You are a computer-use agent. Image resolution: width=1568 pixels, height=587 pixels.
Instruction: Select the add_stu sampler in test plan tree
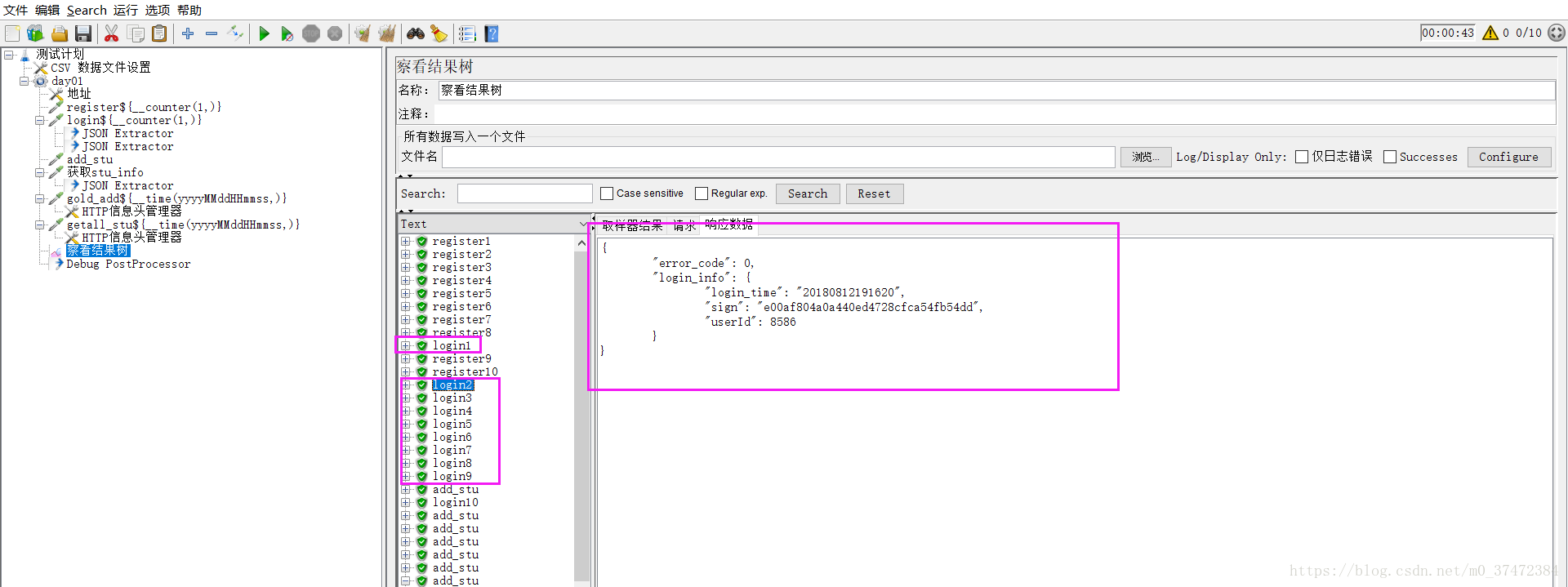(x=90, y=159)
